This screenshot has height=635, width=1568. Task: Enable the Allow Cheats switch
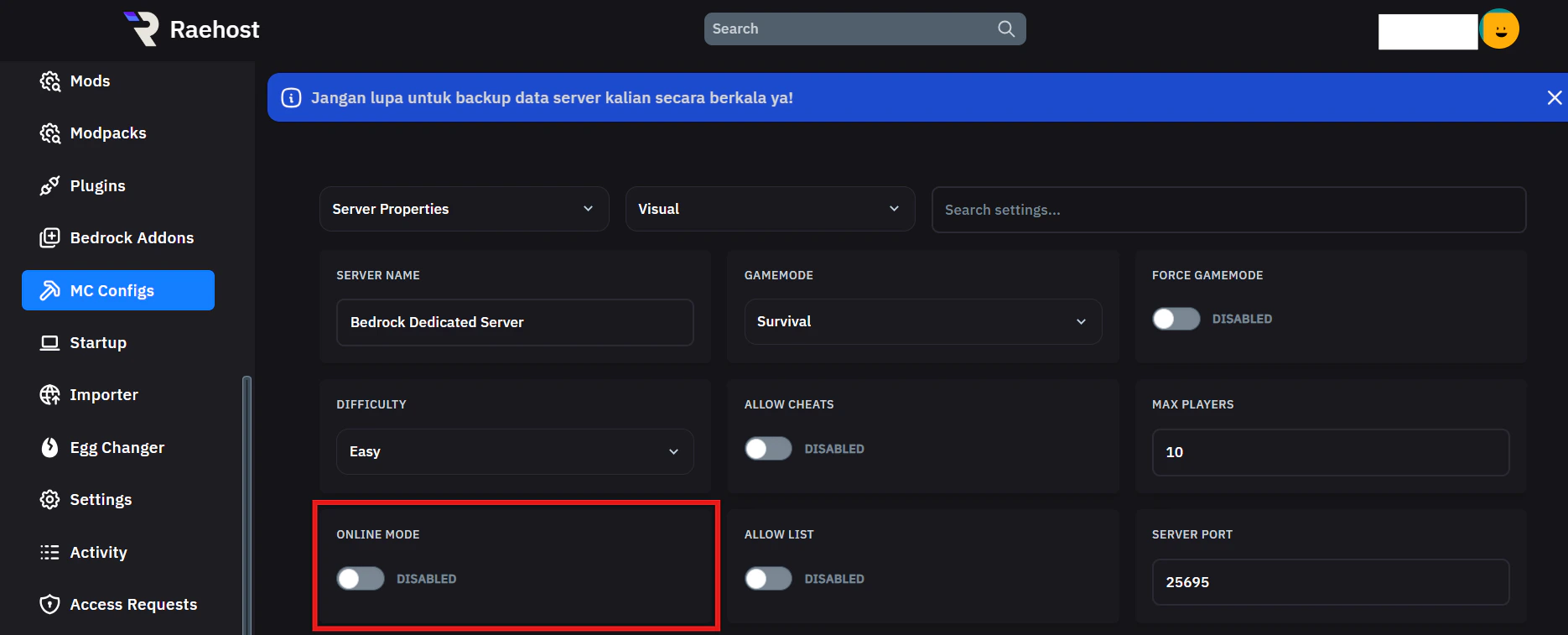[x=768, y=449]
